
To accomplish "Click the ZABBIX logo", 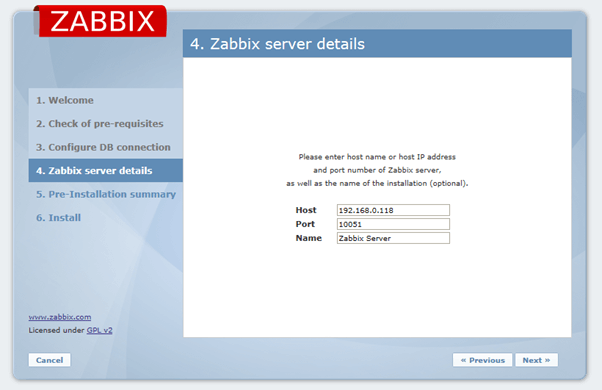I will pos(101,21).
